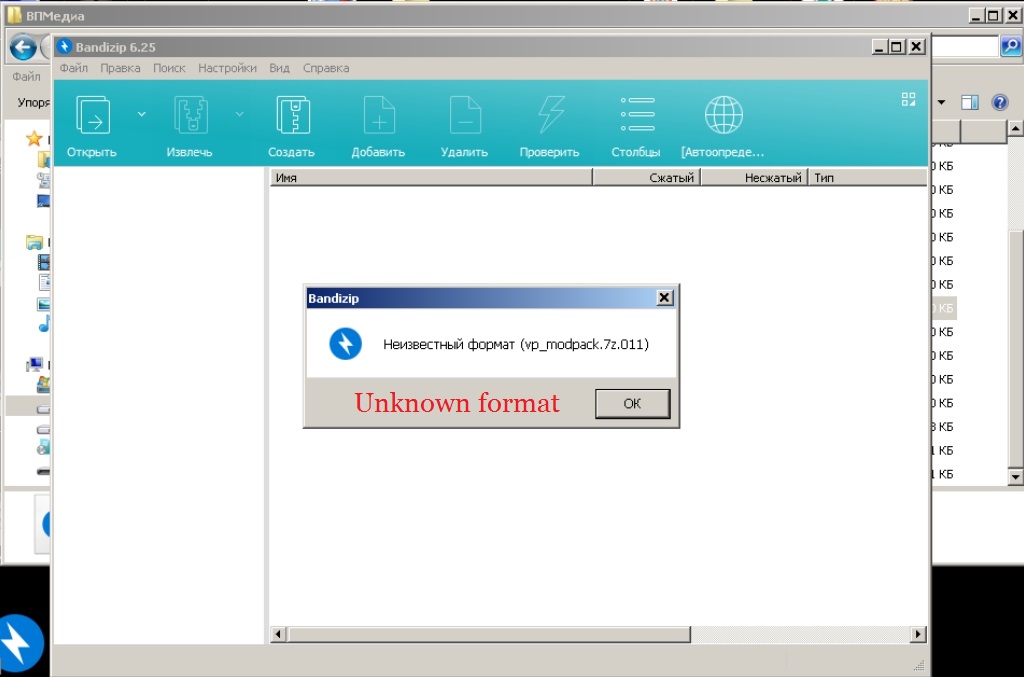Click the Music note icon in Explorer sidebar
1024x677 pixels.
[x=44, y=324]
